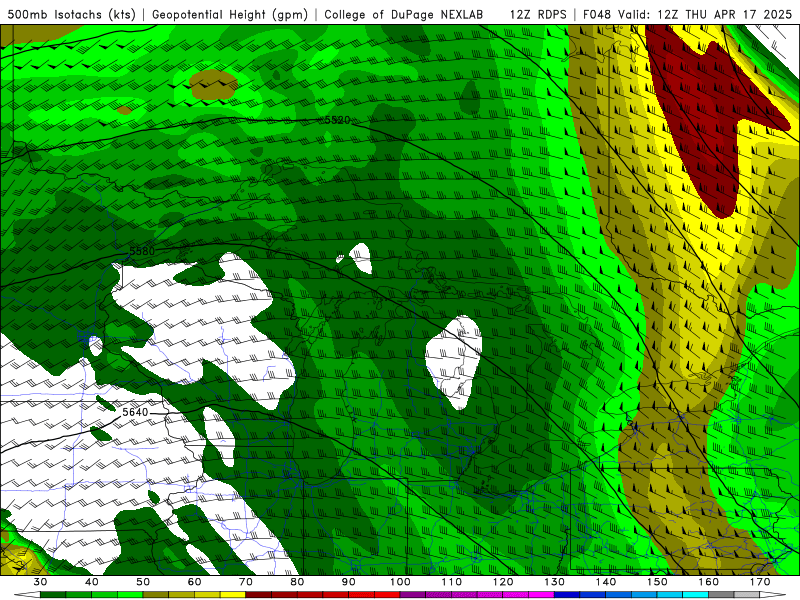Click the 40 value on the color scale
800x600 pixels.
[x=91, y=582]
